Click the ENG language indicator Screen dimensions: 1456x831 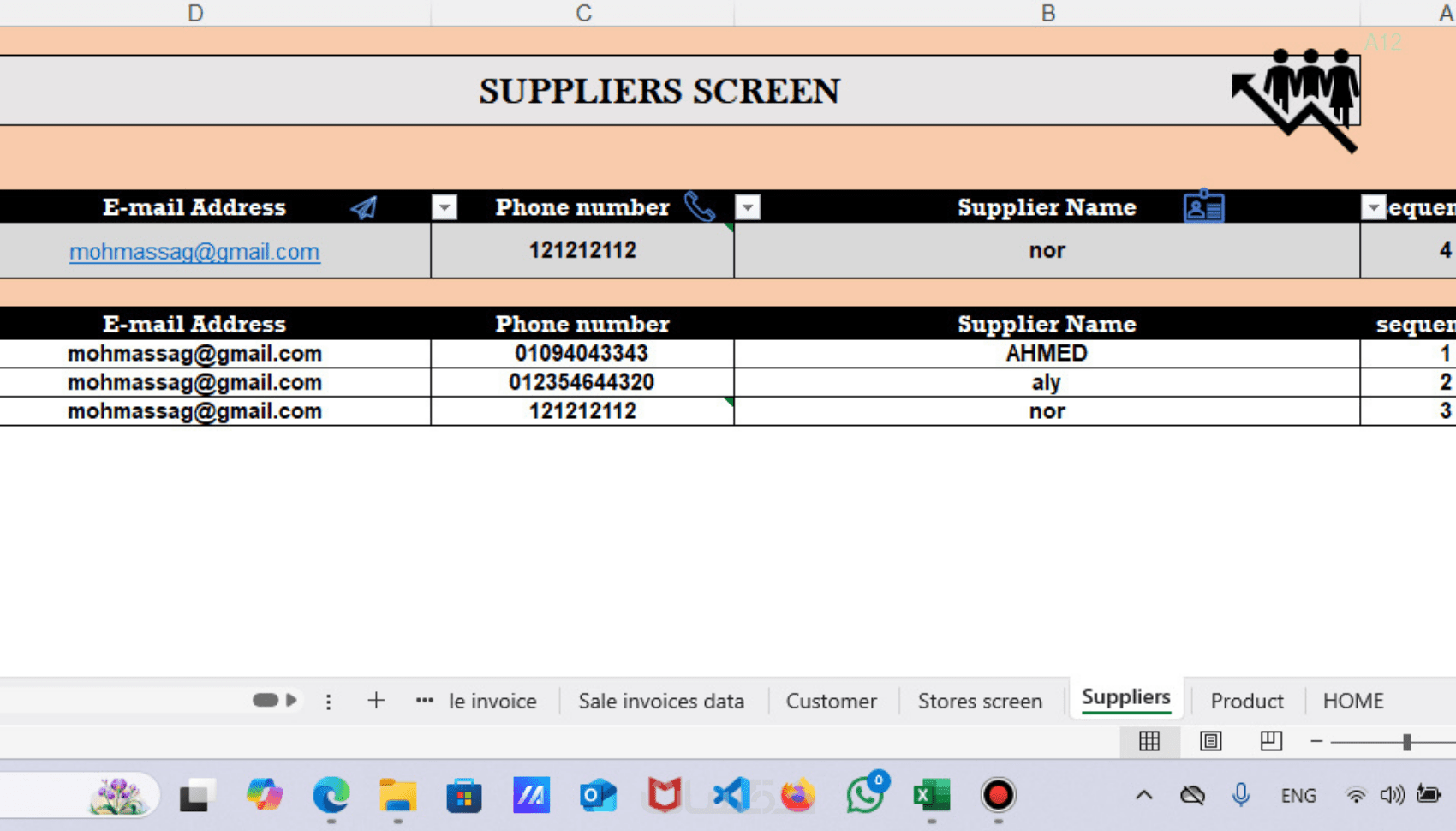pos(1298,796)
